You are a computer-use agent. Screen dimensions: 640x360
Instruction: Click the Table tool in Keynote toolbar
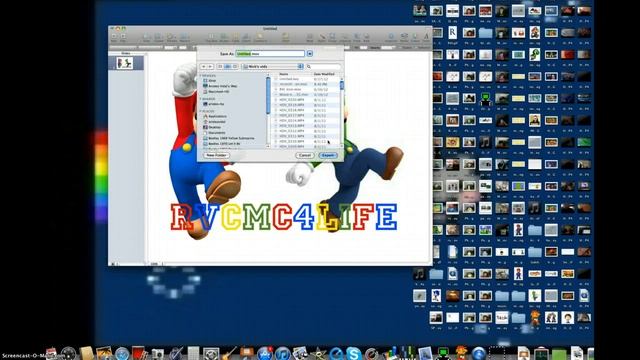click(236, 38)
